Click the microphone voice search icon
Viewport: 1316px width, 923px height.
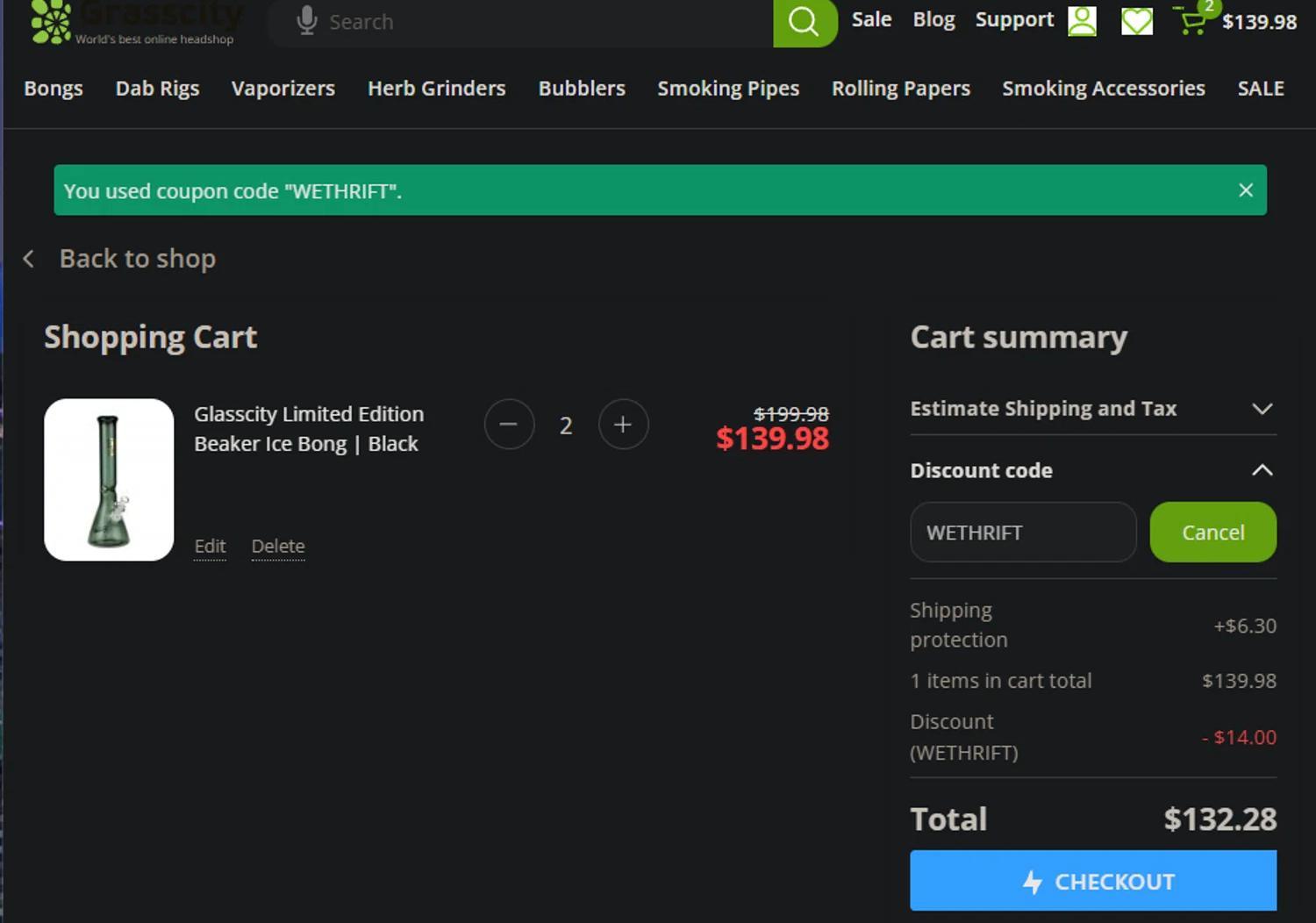pyautogui.click(x=306, y=20)
